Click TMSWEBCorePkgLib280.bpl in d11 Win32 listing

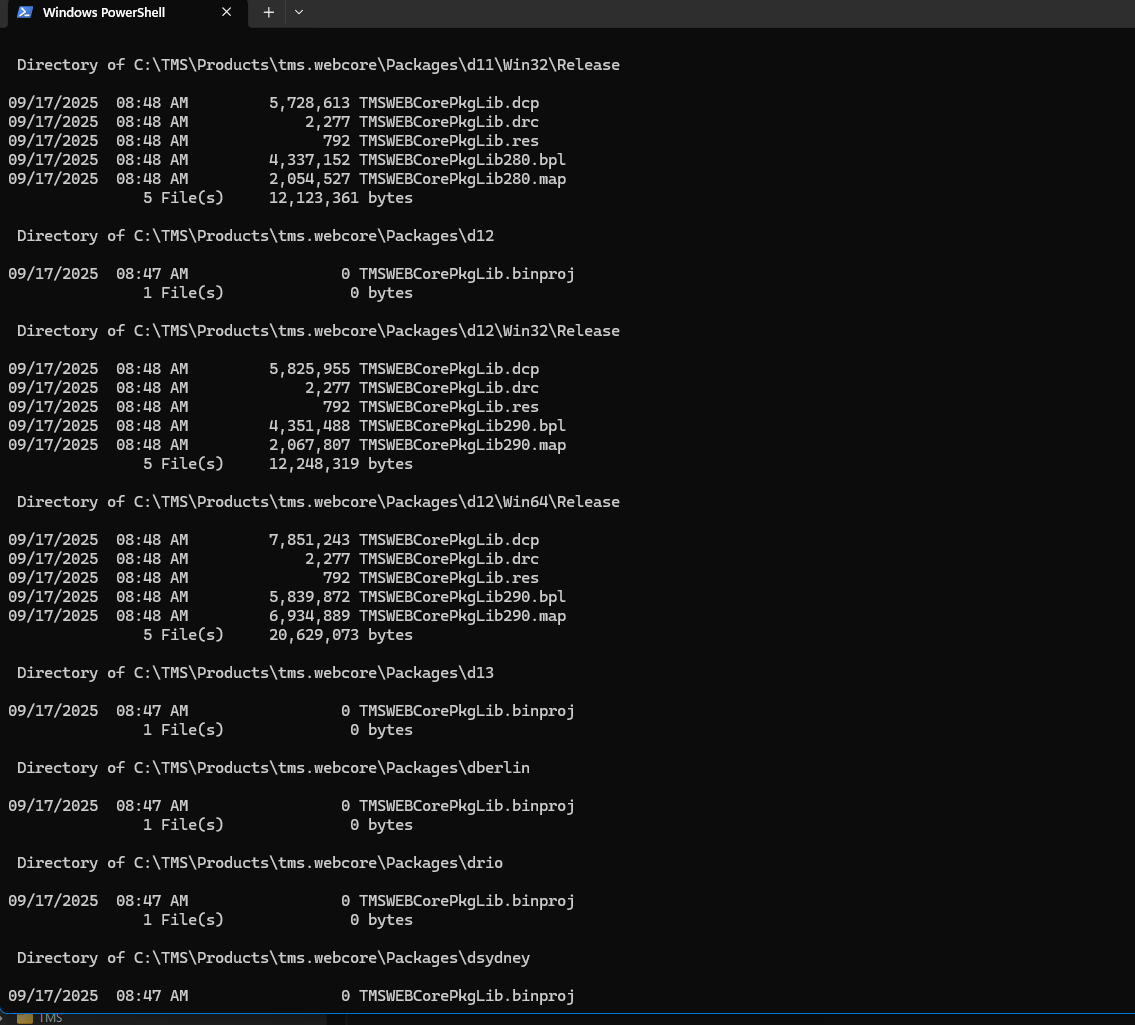pyautogui.click(x=462, y=160)
